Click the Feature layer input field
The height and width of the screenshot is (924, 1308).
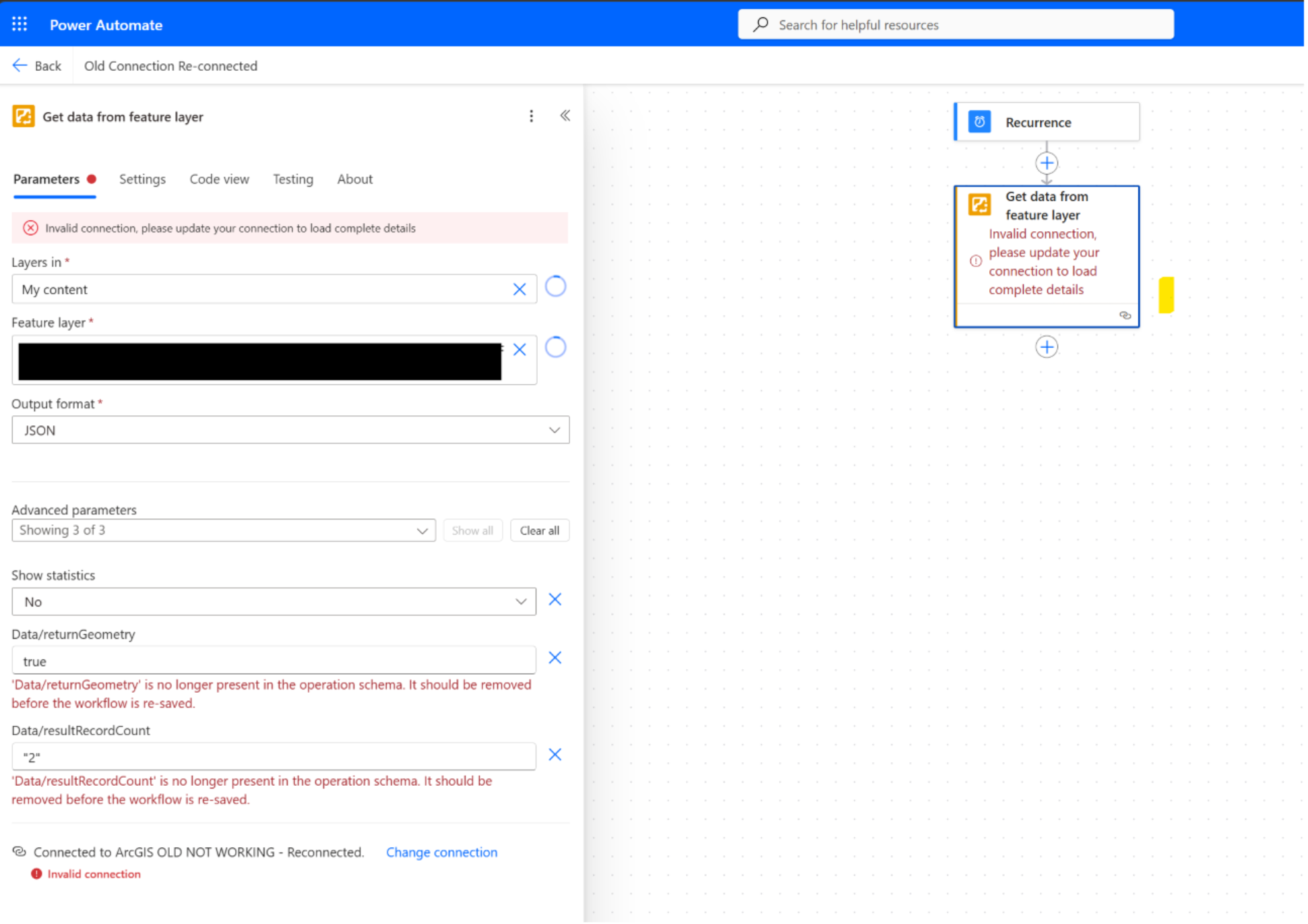point(274,360)
